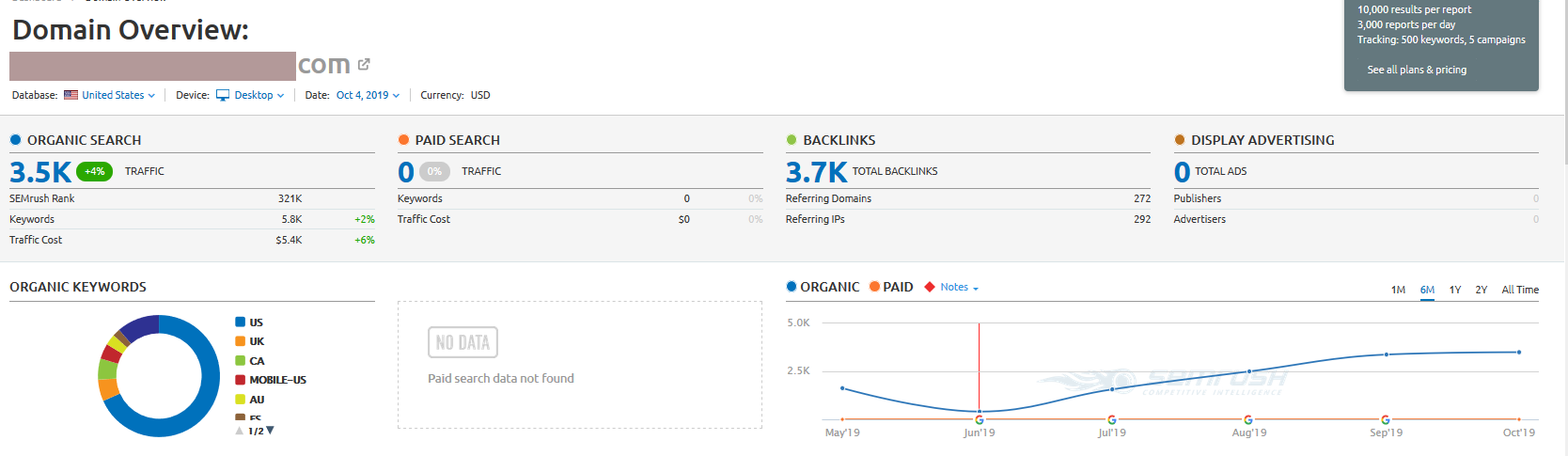Click the AU legend color swatch
This screenshot has height=456, width=1568.
point(241,400)
